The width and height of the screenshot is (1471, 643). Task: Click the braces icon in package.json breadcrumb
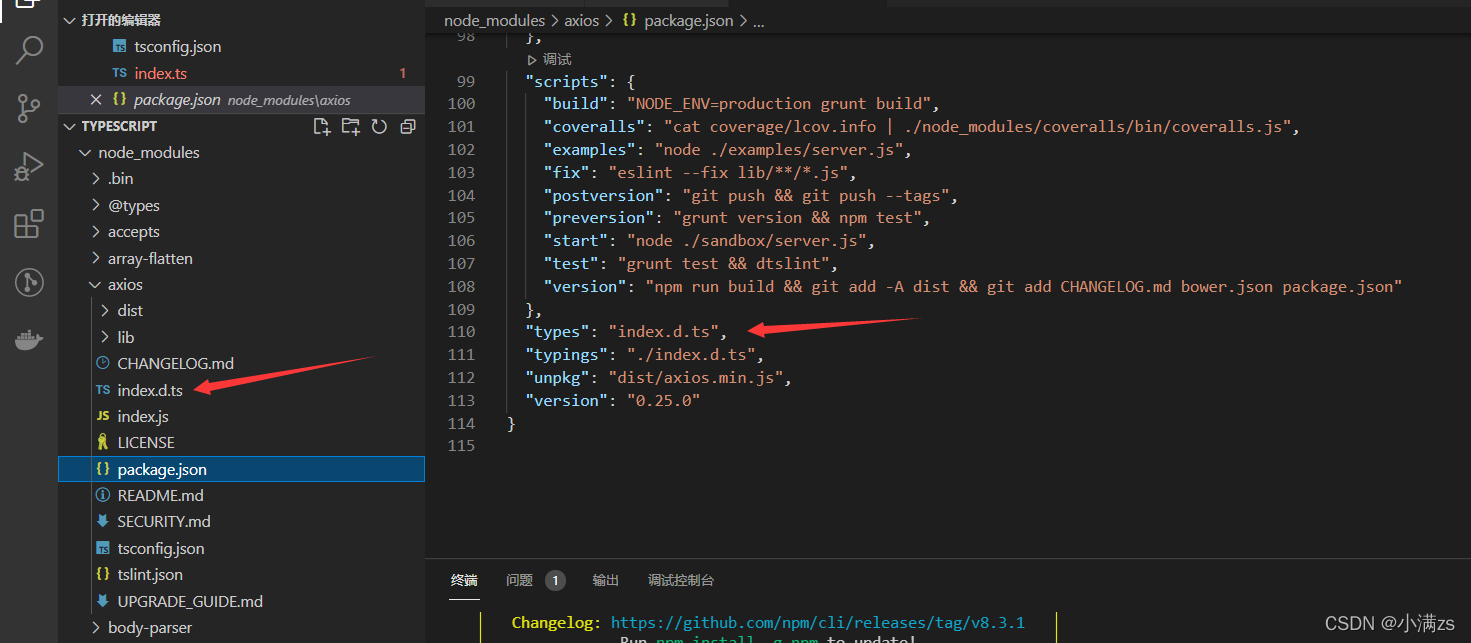pos(629,20)
